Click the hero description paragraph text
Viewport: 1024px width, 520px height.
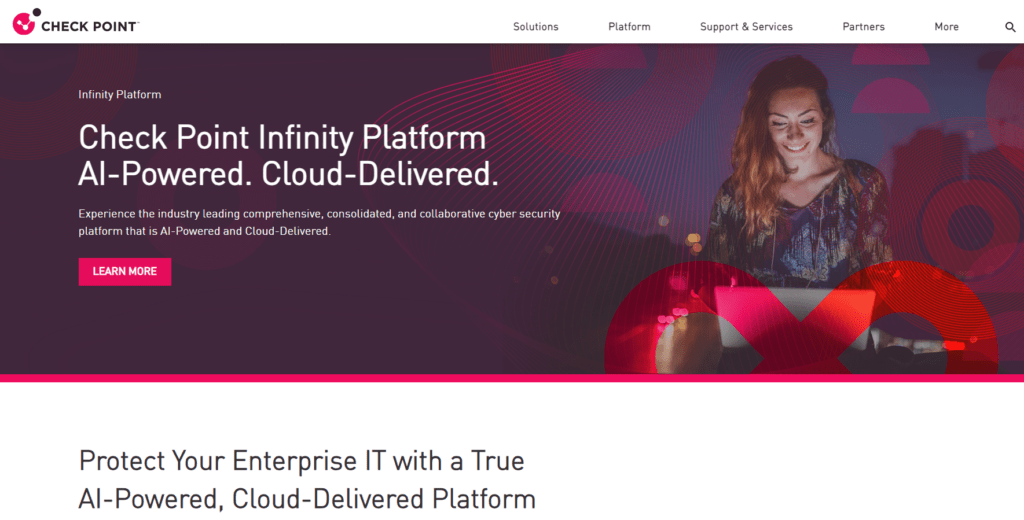click(x=319, y=222)
